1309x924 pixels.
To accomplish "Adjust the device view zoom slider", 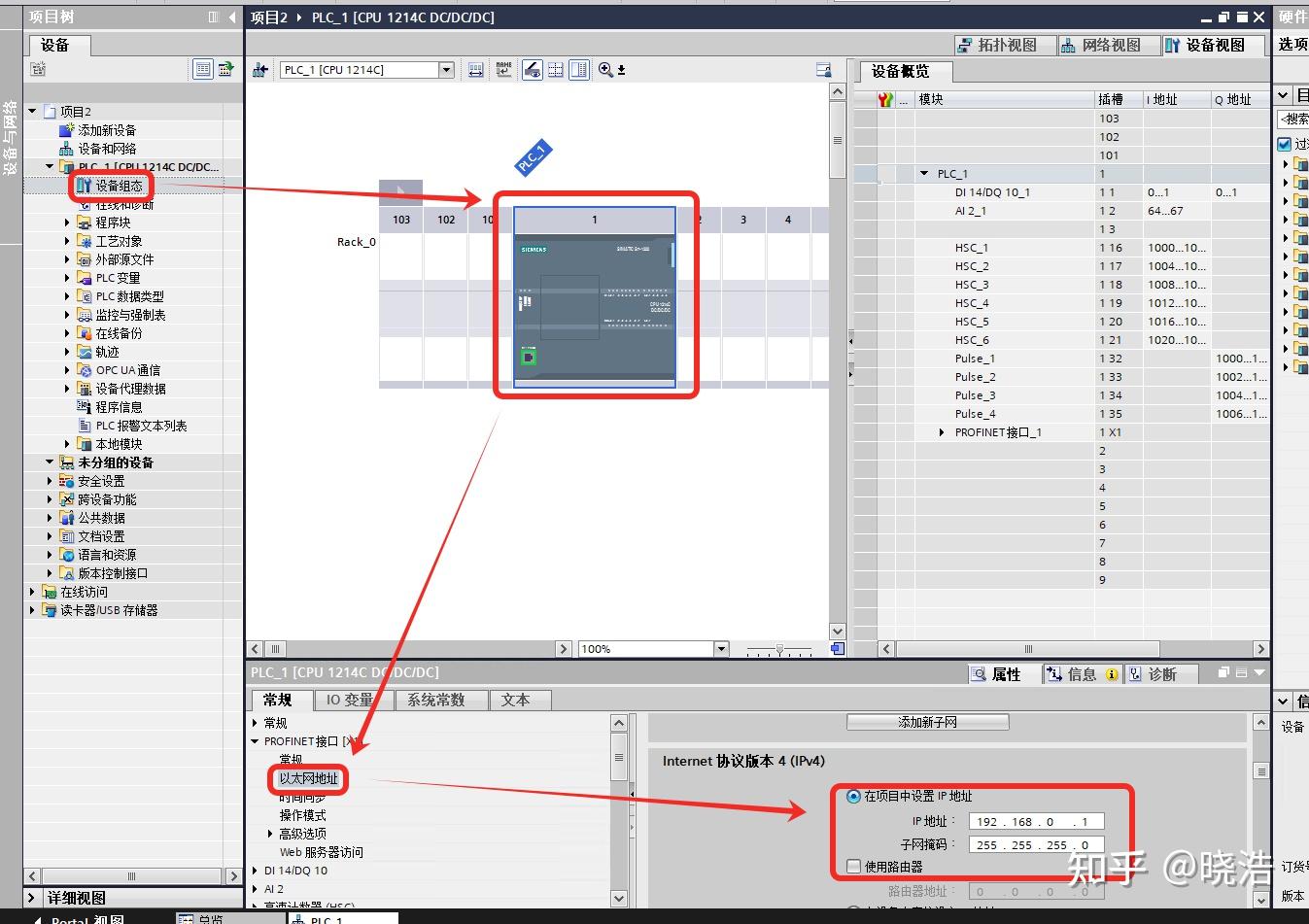I will point(779,649).
